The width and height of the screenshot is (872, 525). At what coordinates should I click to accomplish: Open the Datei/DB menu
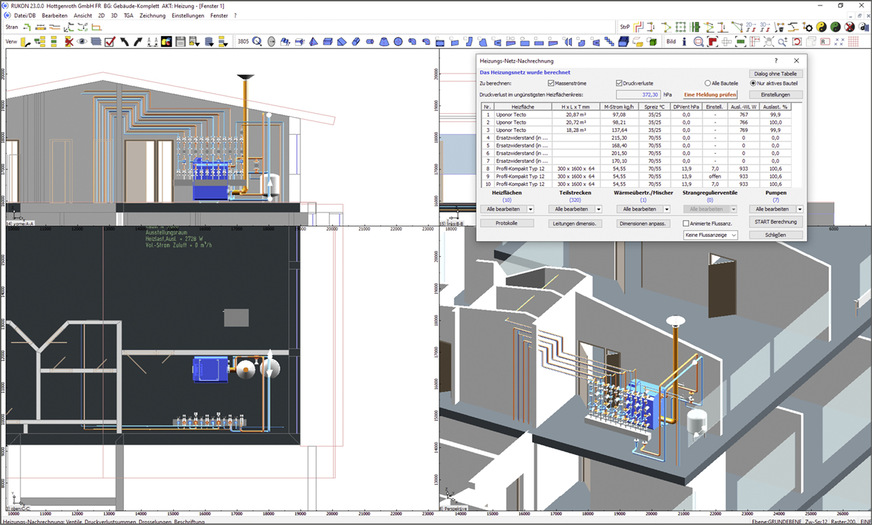click(x=24, y=16)
